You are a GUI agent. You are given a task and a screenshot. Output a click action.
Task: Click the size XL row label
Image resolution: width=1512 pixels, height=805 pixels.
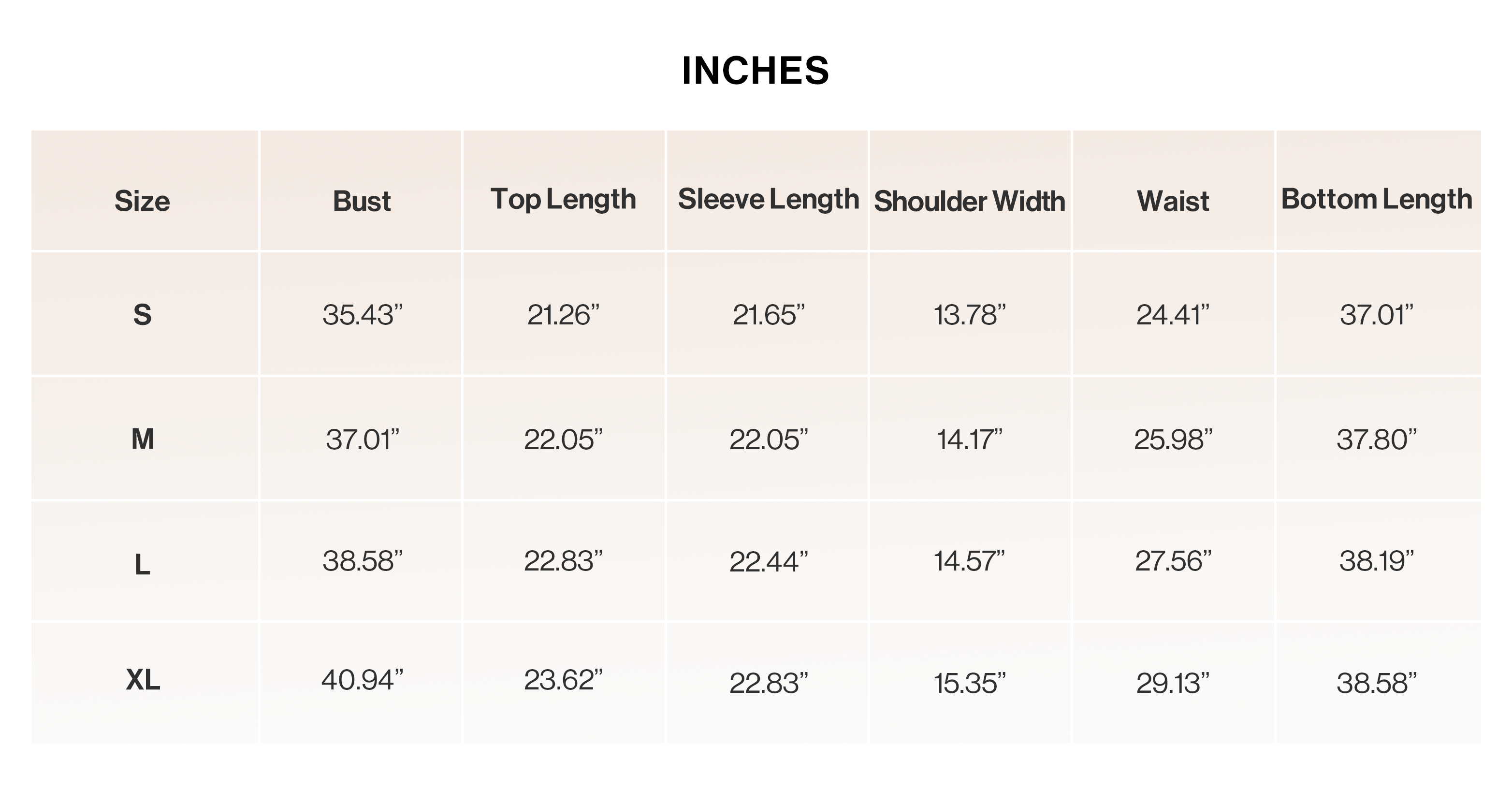[143, 681]
